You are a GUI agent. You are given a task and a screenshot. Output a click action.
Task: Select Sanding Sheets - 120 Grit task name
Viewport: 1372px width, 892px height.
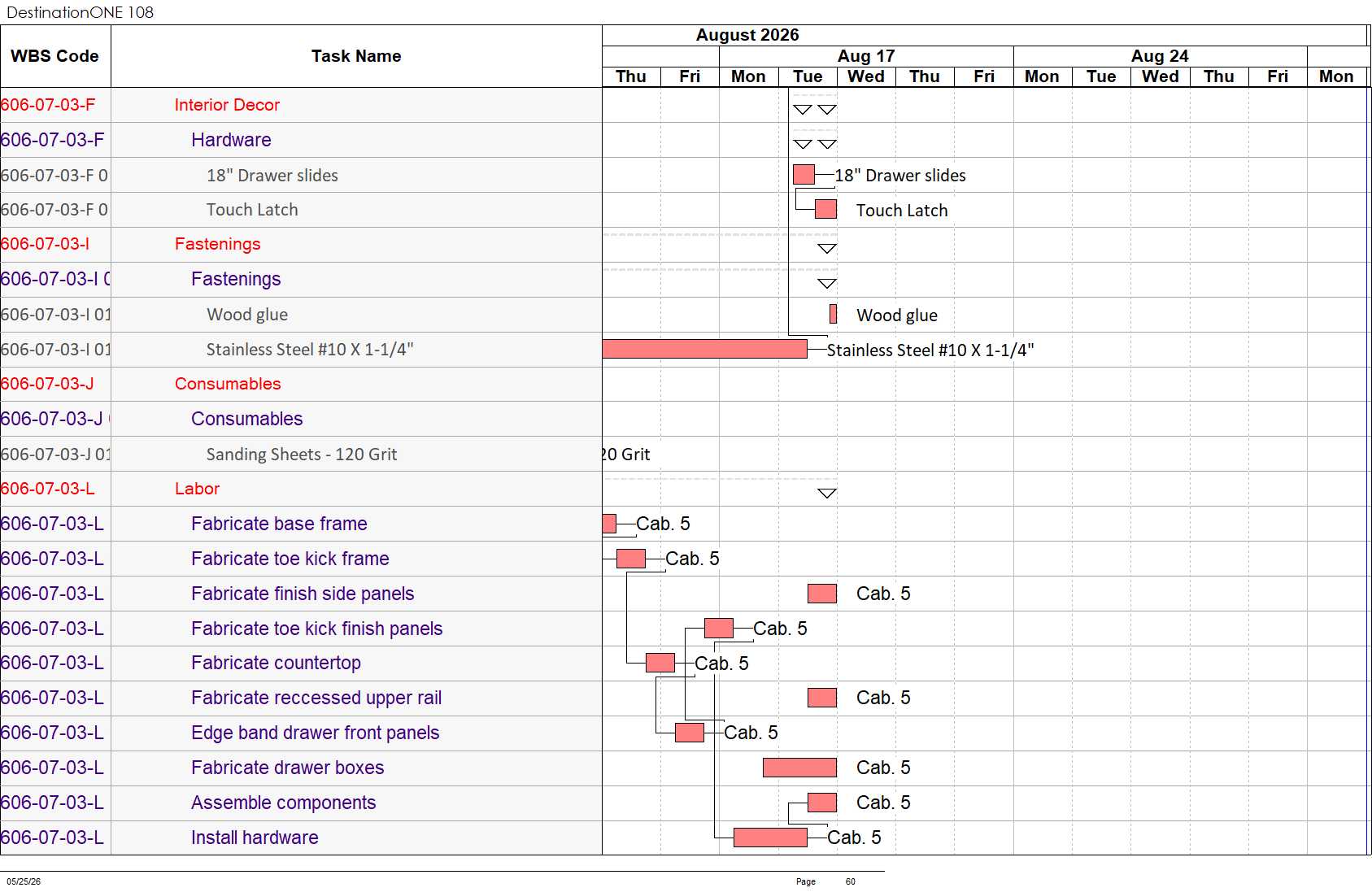[302, 455]
